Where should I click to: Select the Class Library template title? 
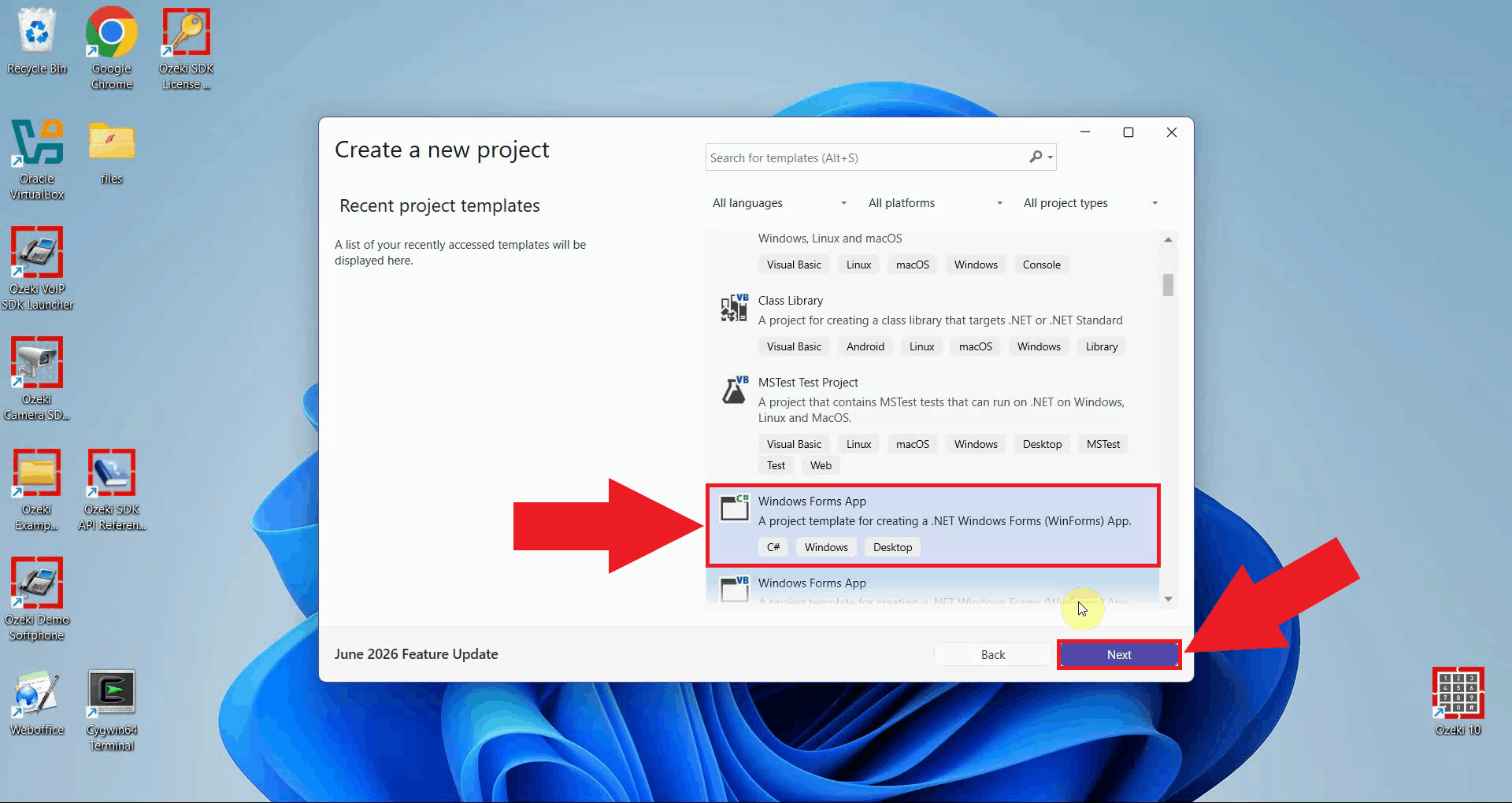pos(791,301)
